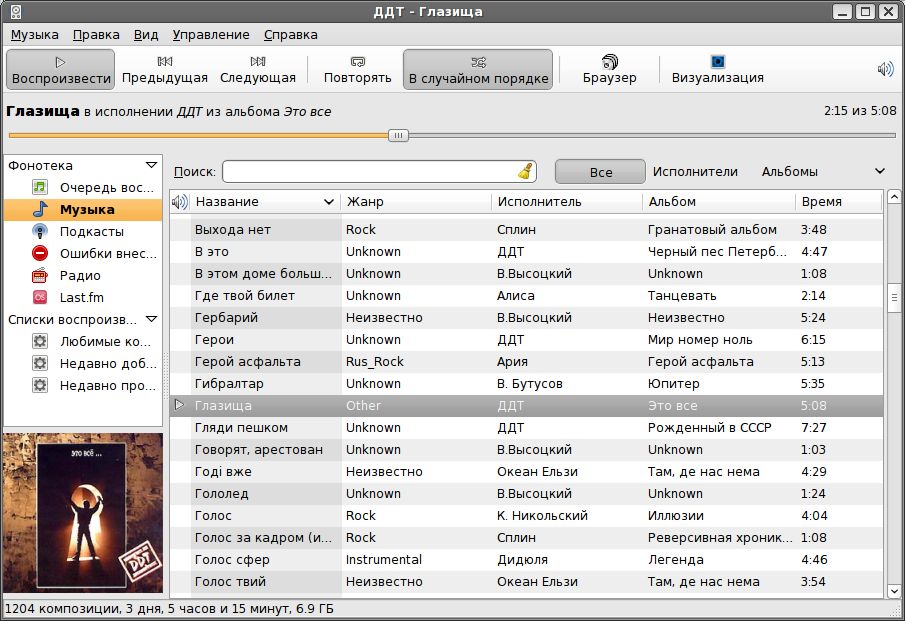Open the Музыка menu

point(35,35)
